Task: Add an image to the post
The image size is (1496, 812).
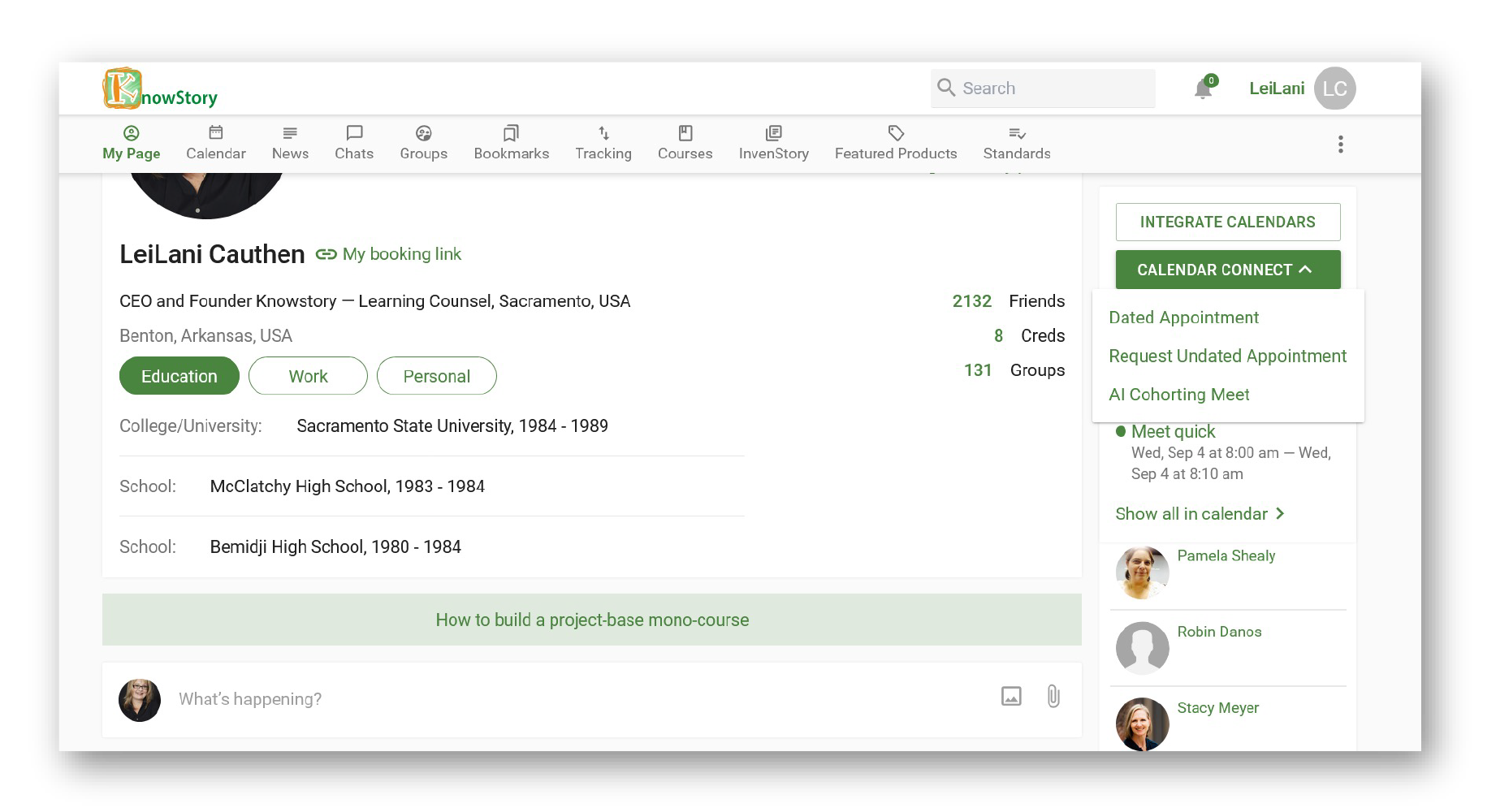Action: pos(1010,697)
